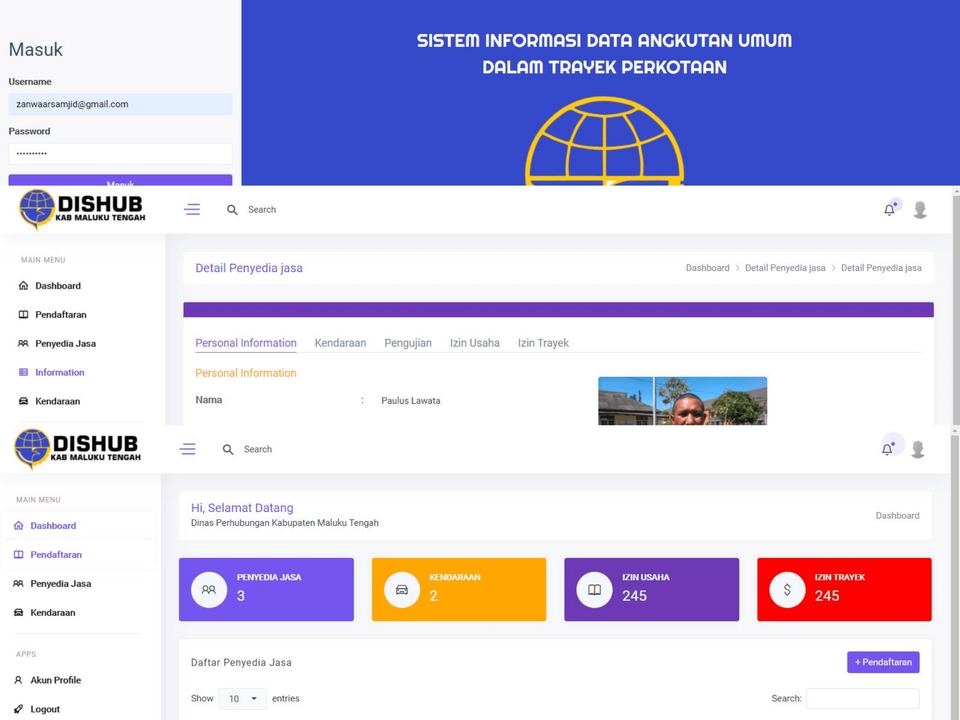Viewport: 960px width, 720px height.
Task: Open the Pengujian tab
Action: (408, 343)
